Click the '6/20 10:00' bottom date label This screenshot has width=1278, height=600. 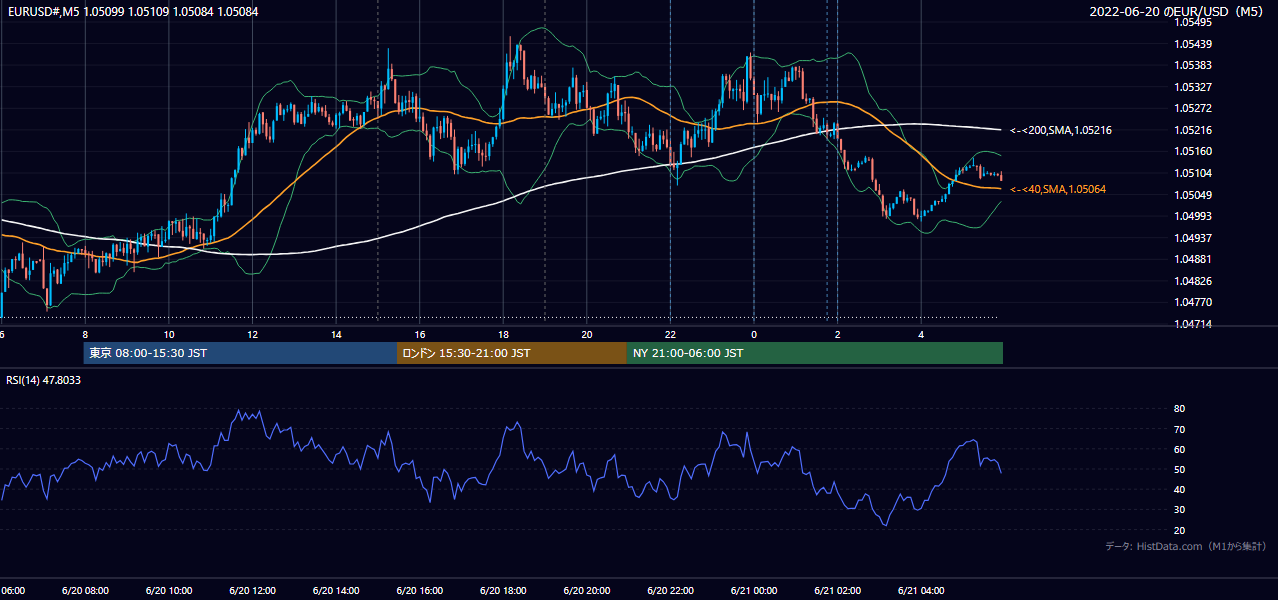pyautogui.click(x=168, y=591)
